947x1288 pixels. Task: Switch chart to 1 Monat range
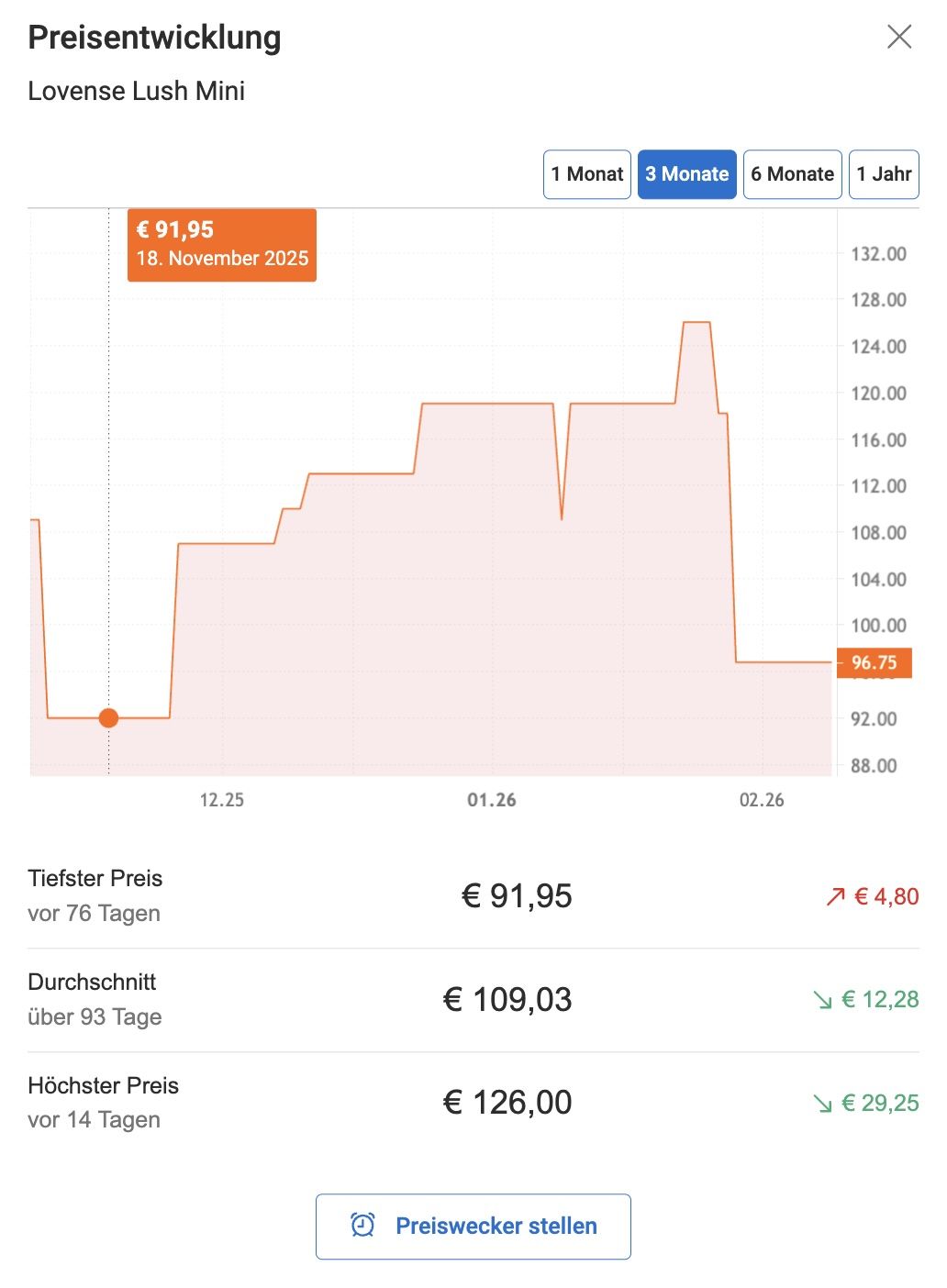click(x=587, y=174)
